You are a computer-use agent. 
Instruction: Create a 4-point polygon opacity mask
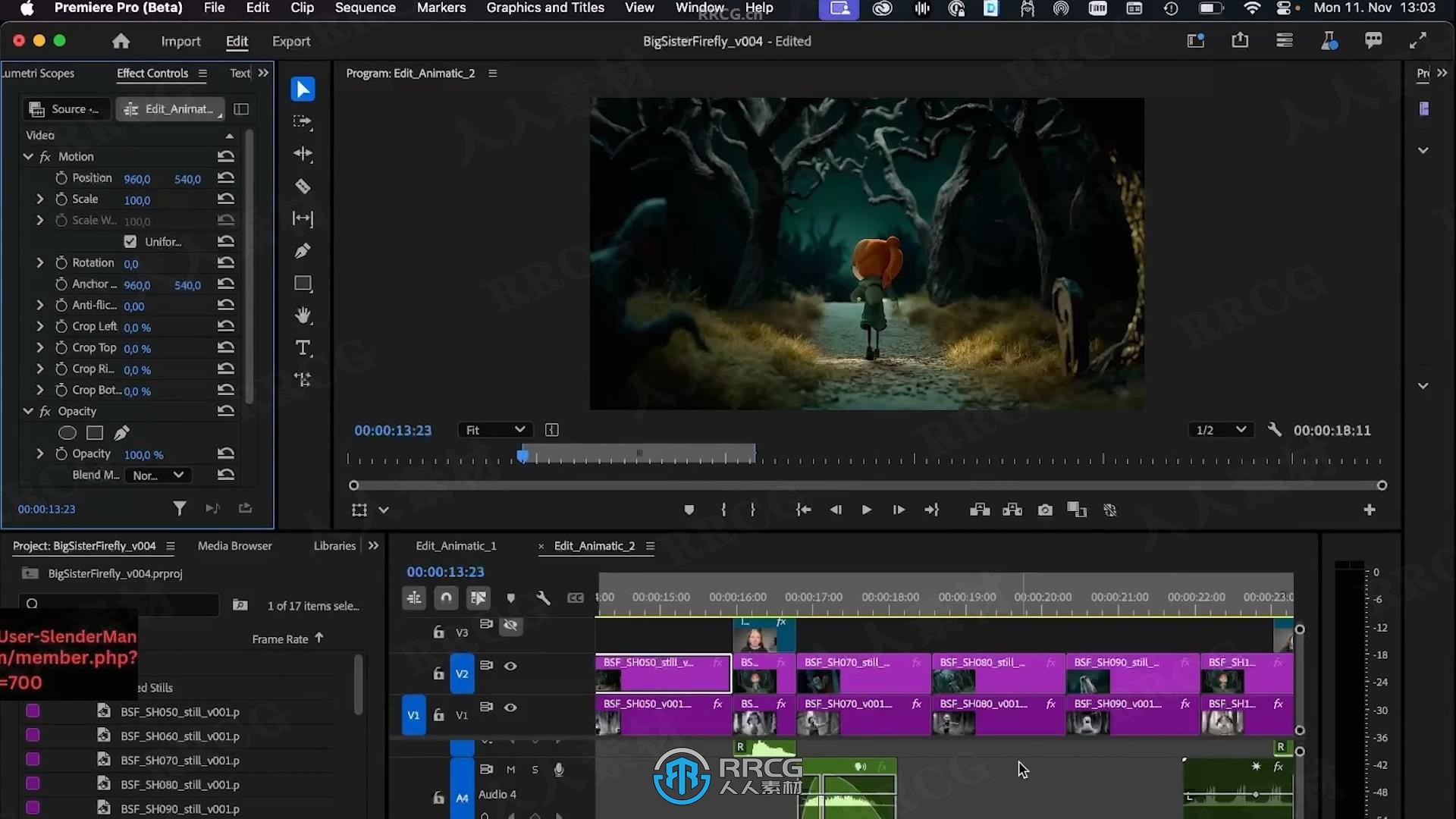pos(95,433)
